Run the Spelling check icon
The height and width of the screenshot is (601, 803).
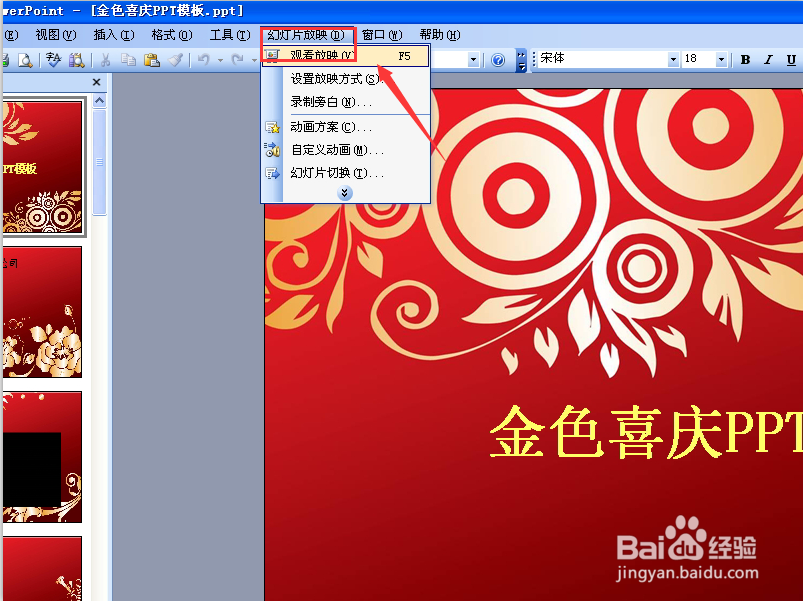[x=53, y=59]
